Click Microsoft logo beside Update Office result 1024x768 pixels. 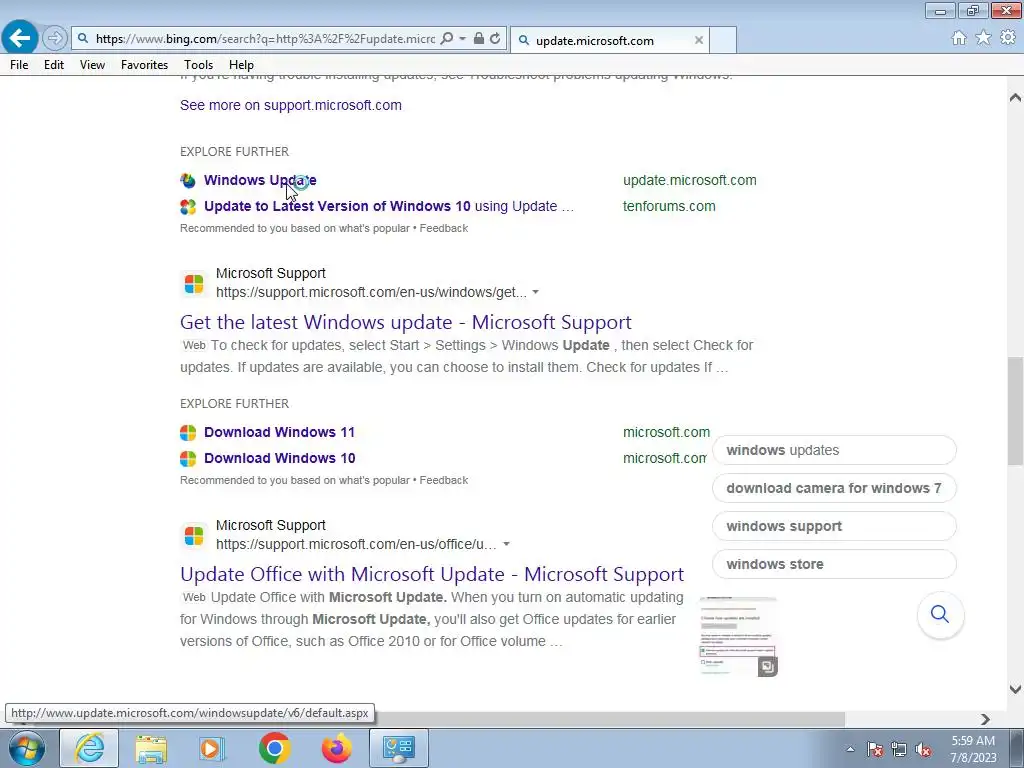pos(194,536)
